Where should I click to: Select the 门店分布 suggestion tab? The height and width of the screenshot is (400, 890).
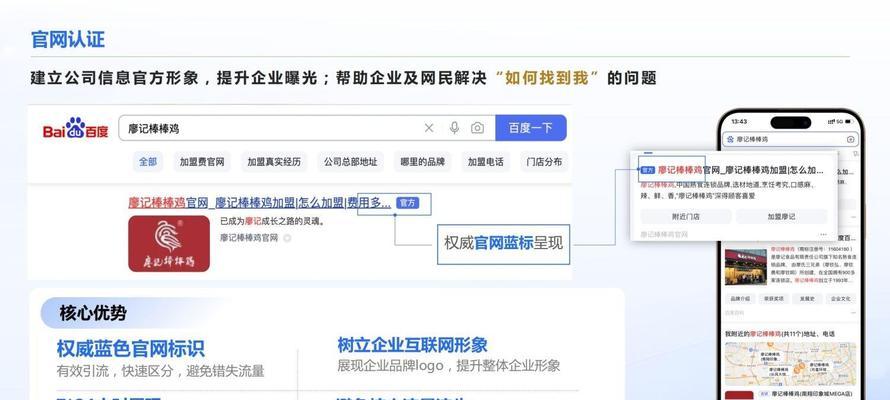pos(544,162)
